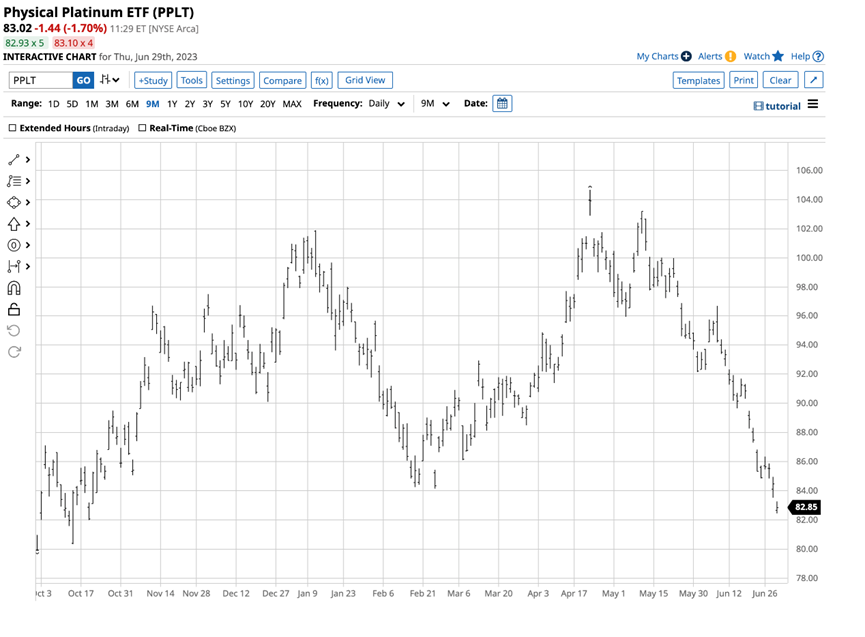Clear the chart with Clear button
Screen dimensions: 865x637
click(x=780, y=80)
